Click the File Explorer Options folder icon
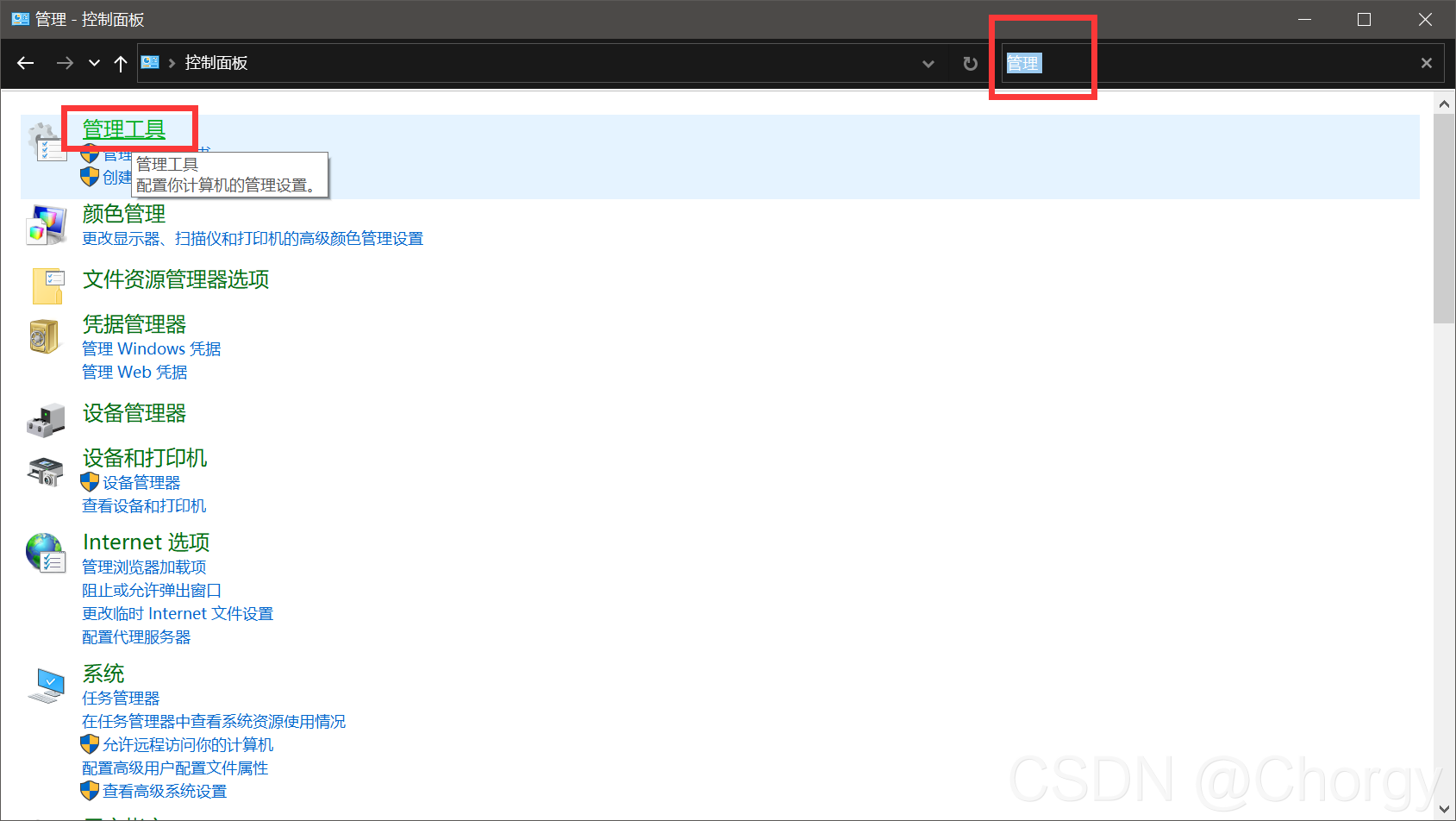This screenshot has width=1456, height=821. [x=47, y=285]
